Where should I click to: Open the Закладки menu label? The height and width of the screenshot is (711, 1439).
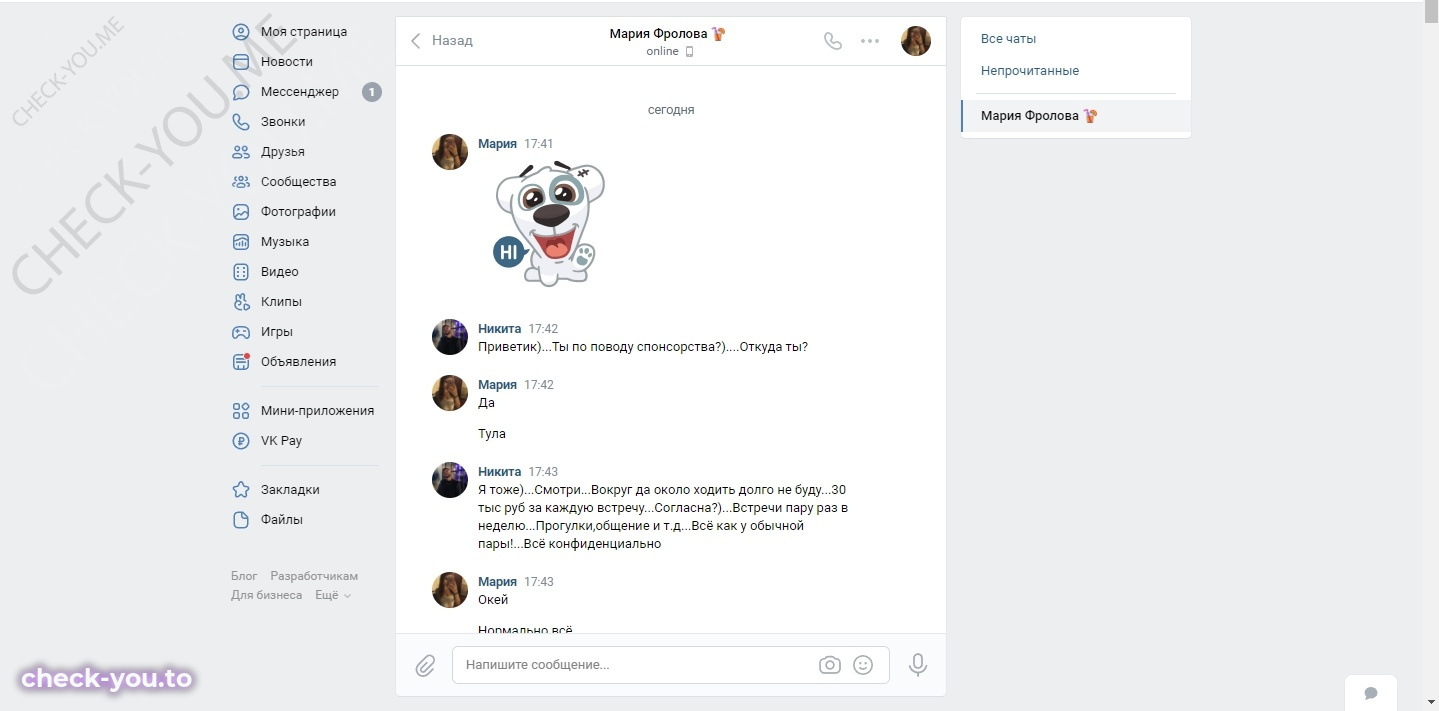[x=290, y=490]
